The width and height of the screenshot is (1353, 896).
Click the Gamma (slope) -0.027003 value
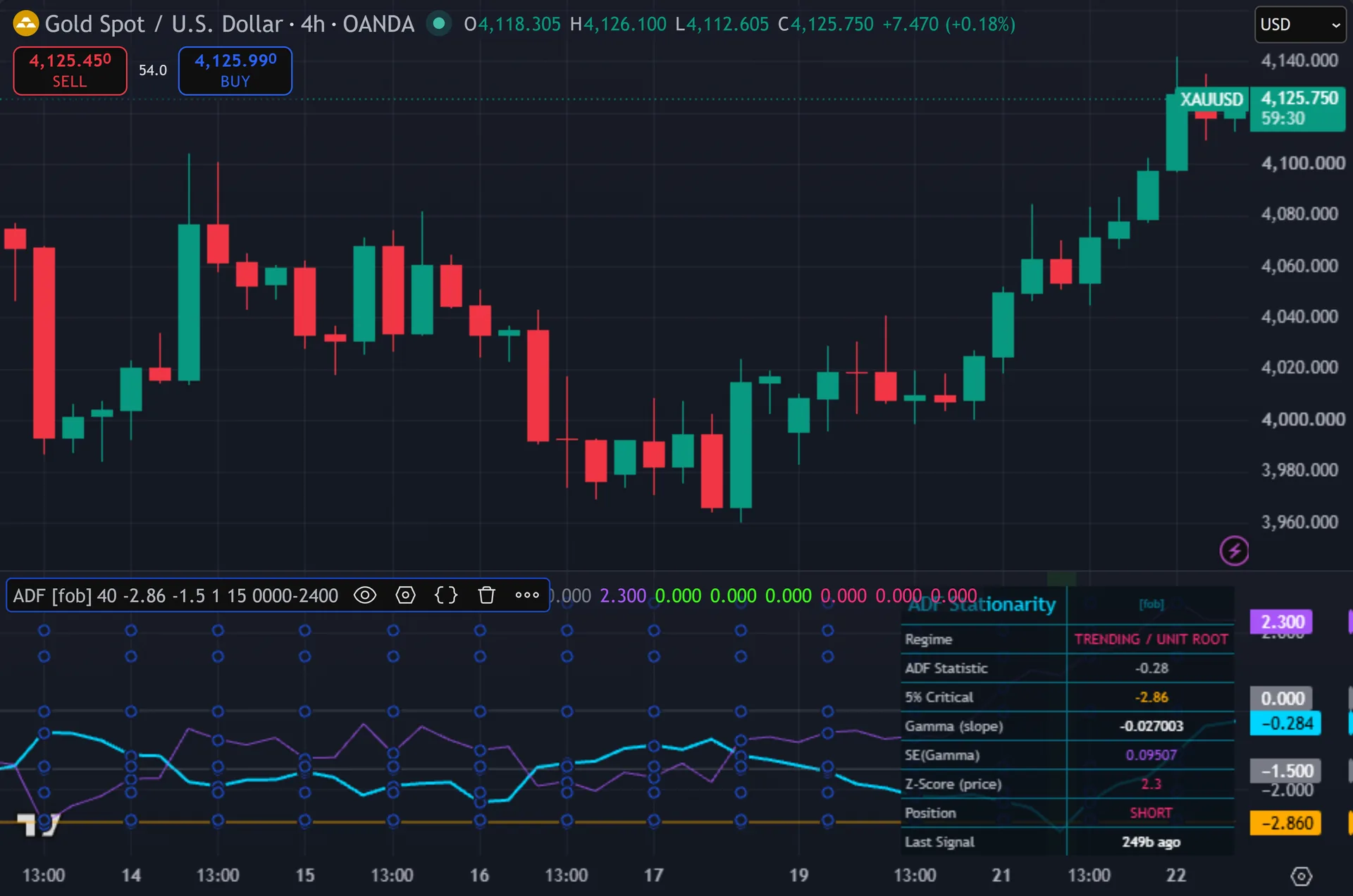(1151, 726)
